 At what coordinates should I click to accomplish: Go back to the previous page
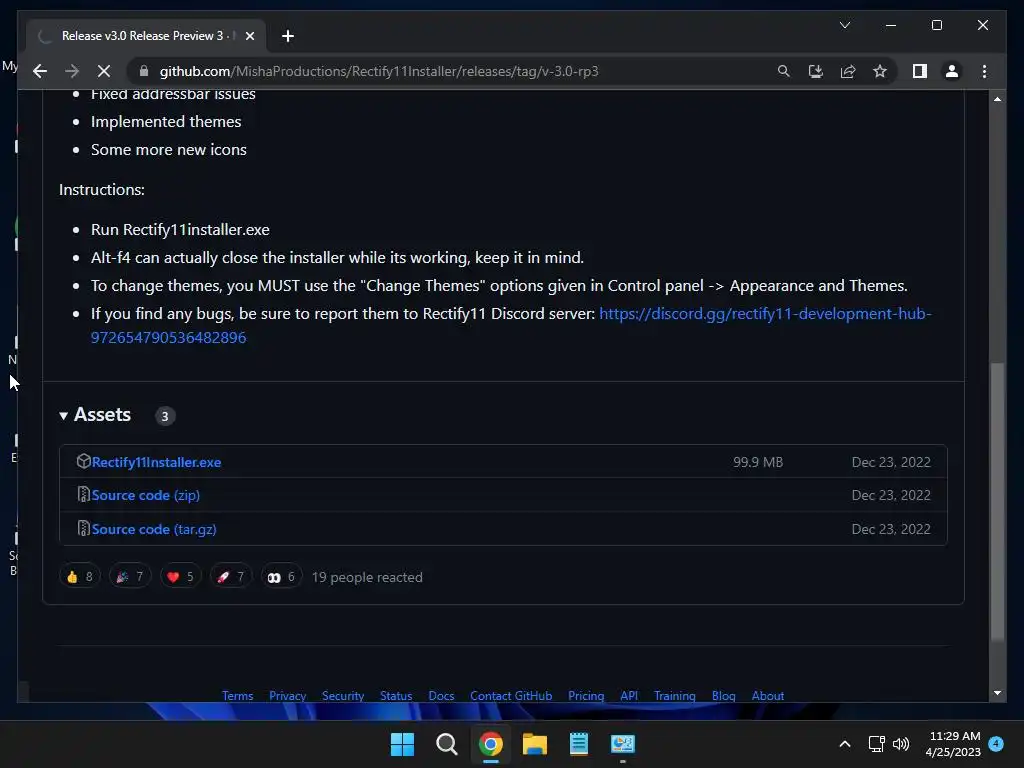click(x=40, y=71)
